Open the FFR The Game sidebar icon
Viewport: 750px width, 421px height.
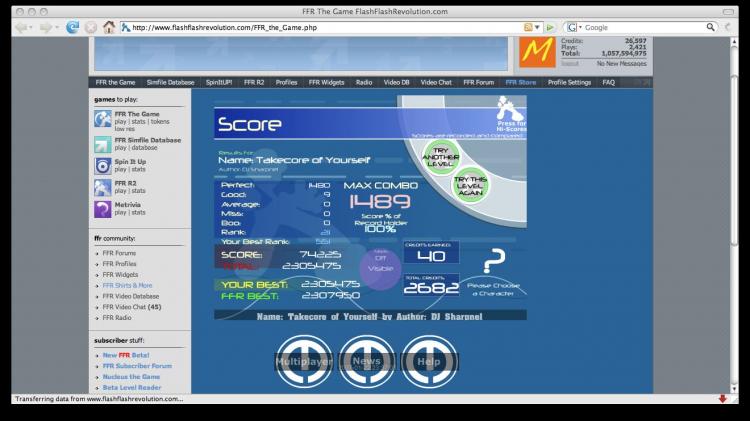(103, 119)
